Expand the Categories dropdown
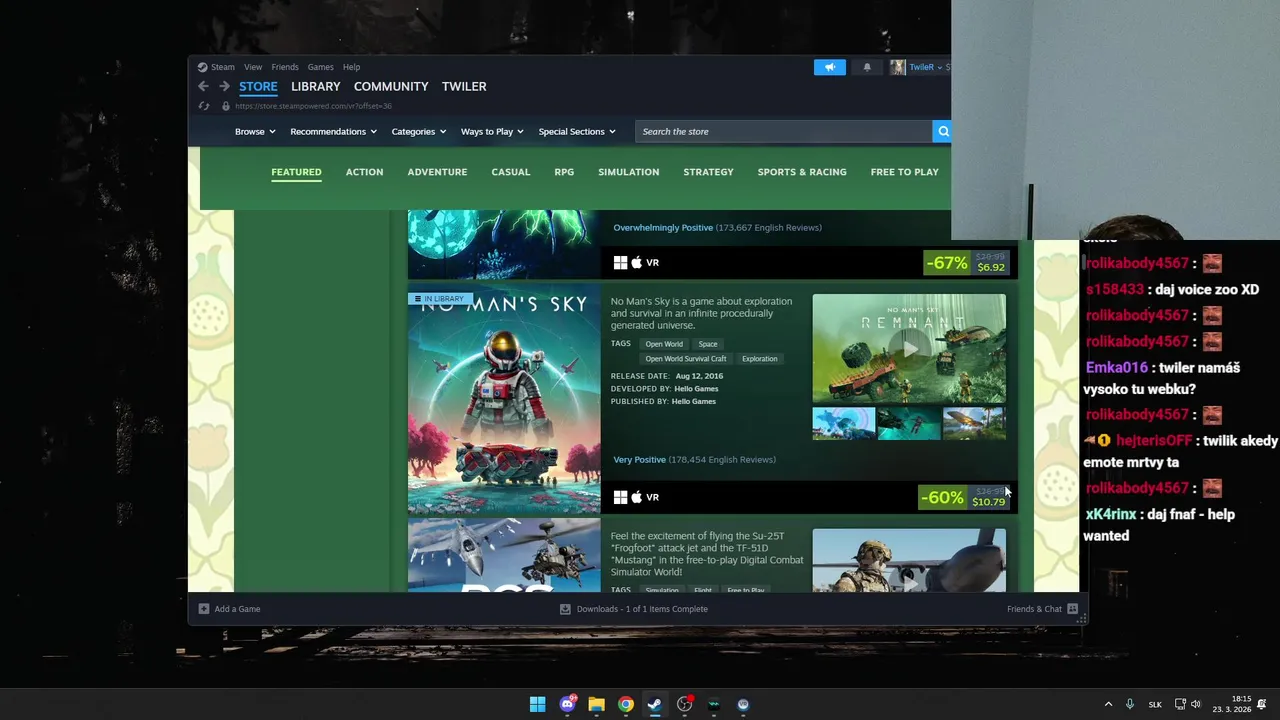 [418, 131]
